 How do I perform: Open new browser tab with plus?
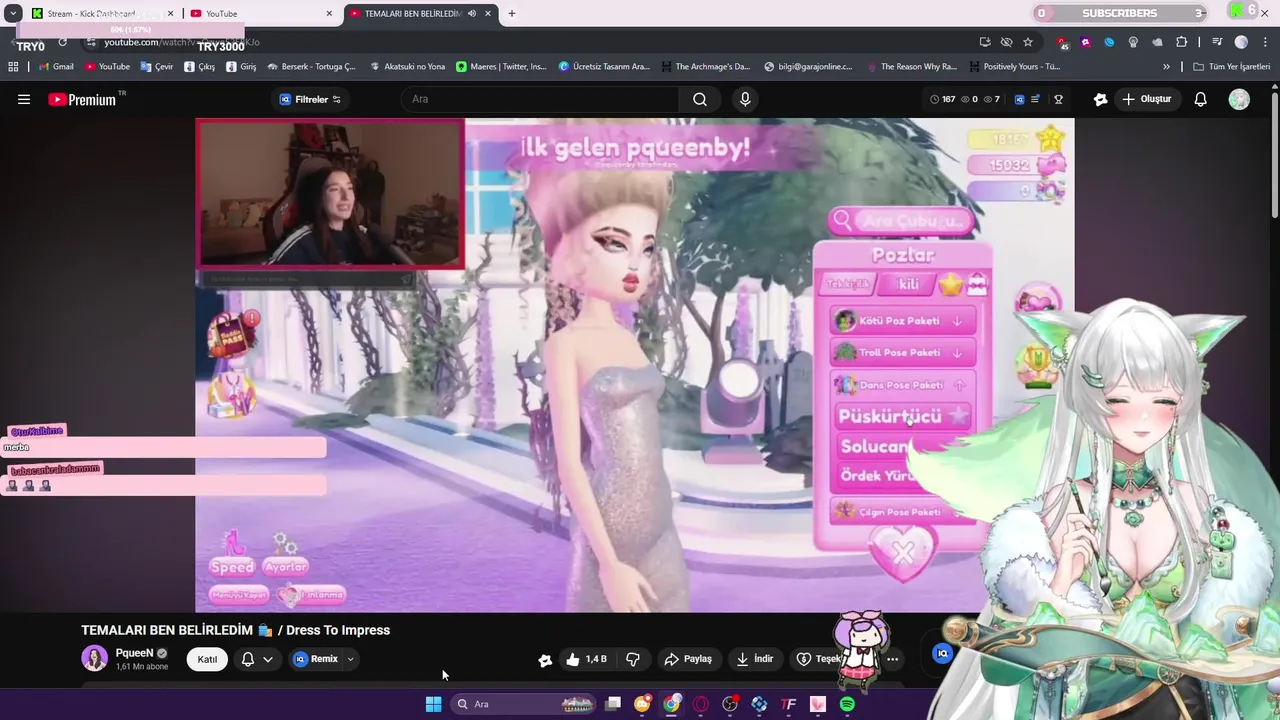511,13
